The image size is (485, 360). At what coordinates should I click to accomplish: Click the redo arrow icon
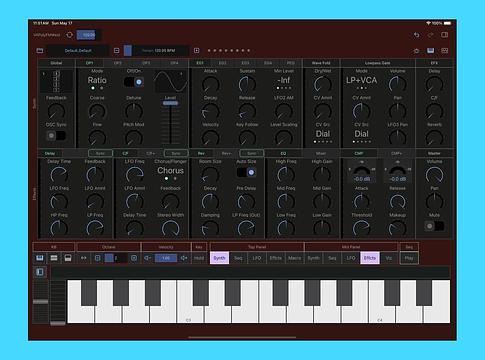point(431,35)
